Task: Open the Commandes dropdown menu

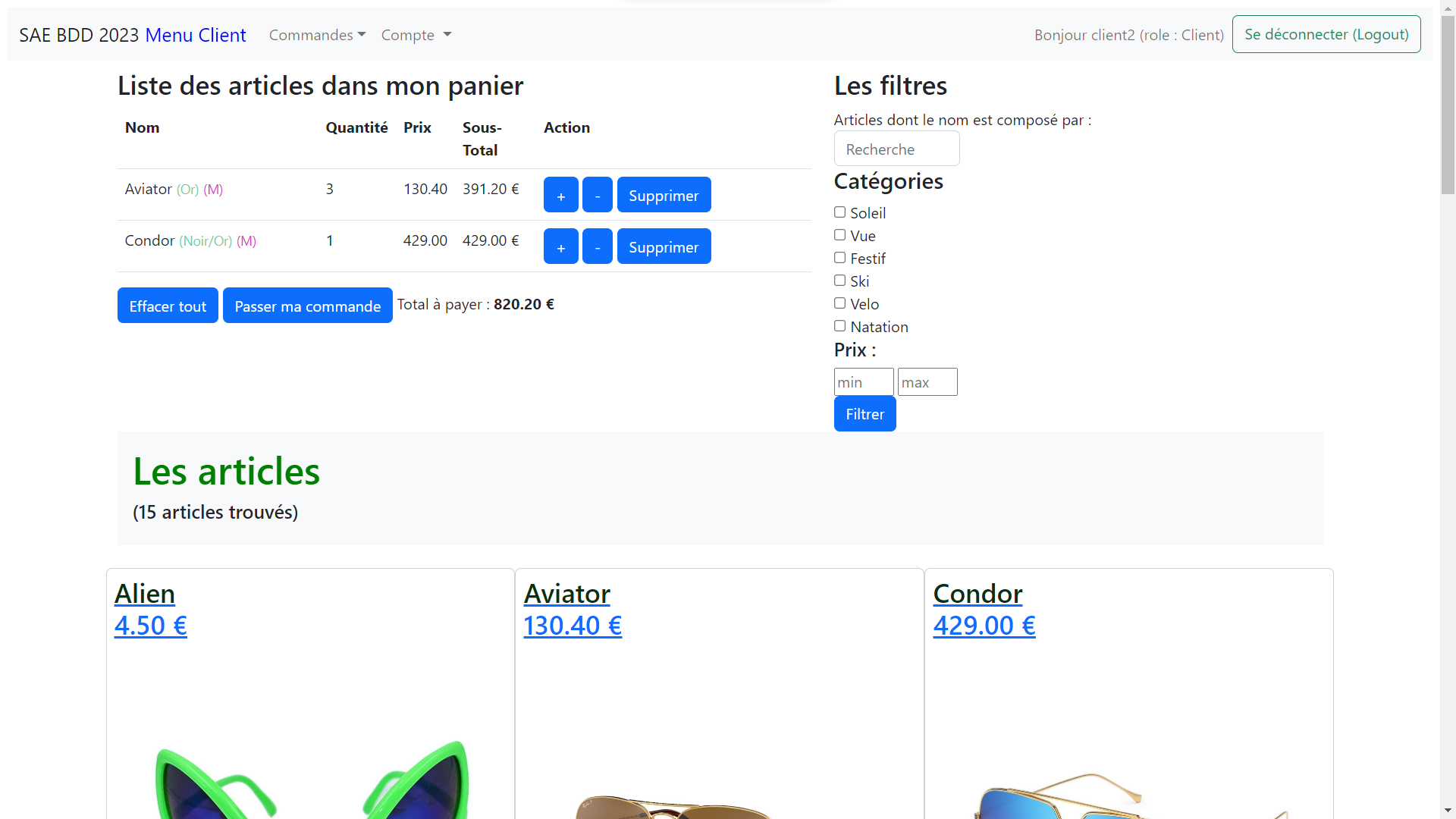Action: tap(316, 35)
